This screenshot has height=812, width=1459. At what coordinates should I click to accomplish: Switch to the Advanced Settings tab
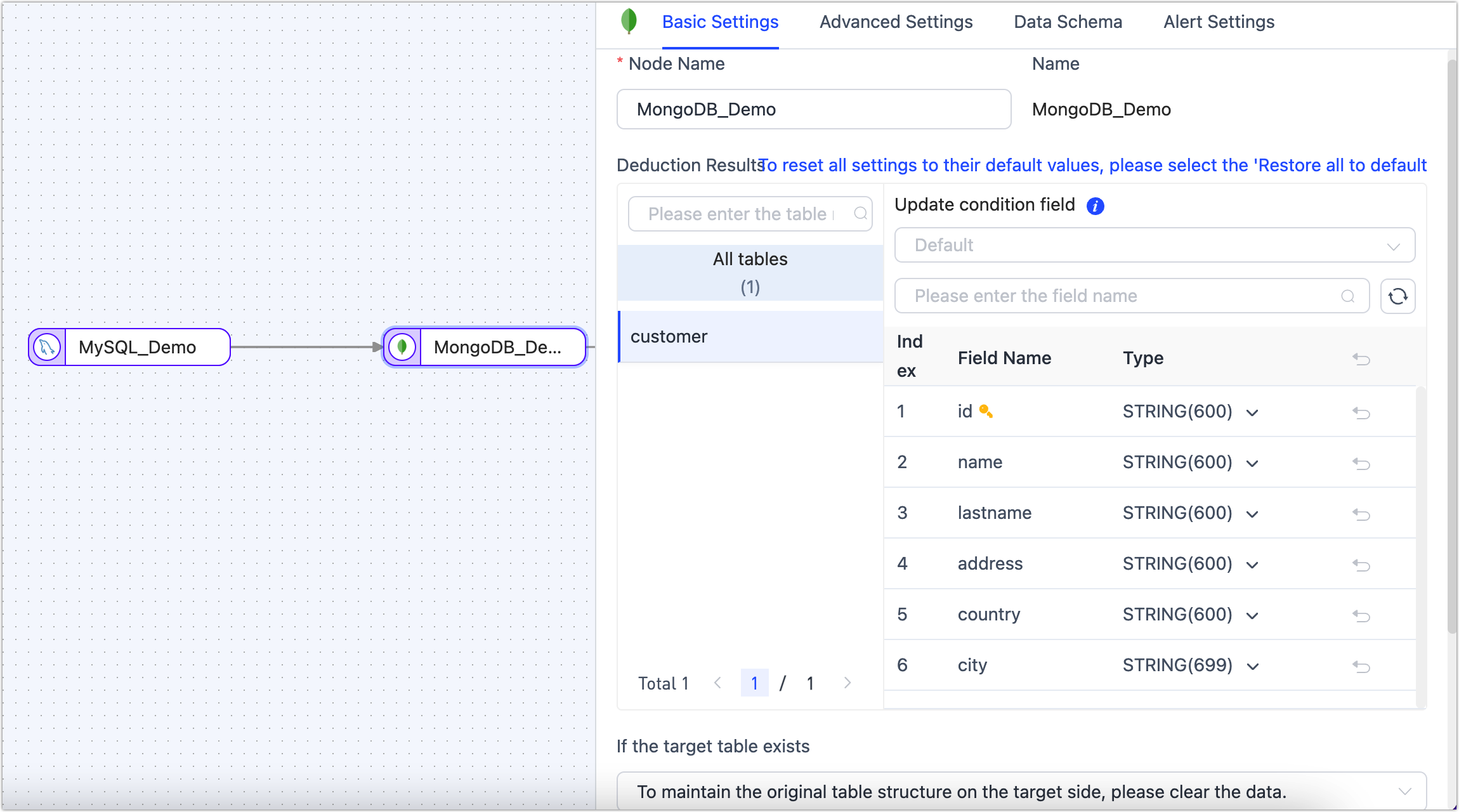[x=896, y=22]
